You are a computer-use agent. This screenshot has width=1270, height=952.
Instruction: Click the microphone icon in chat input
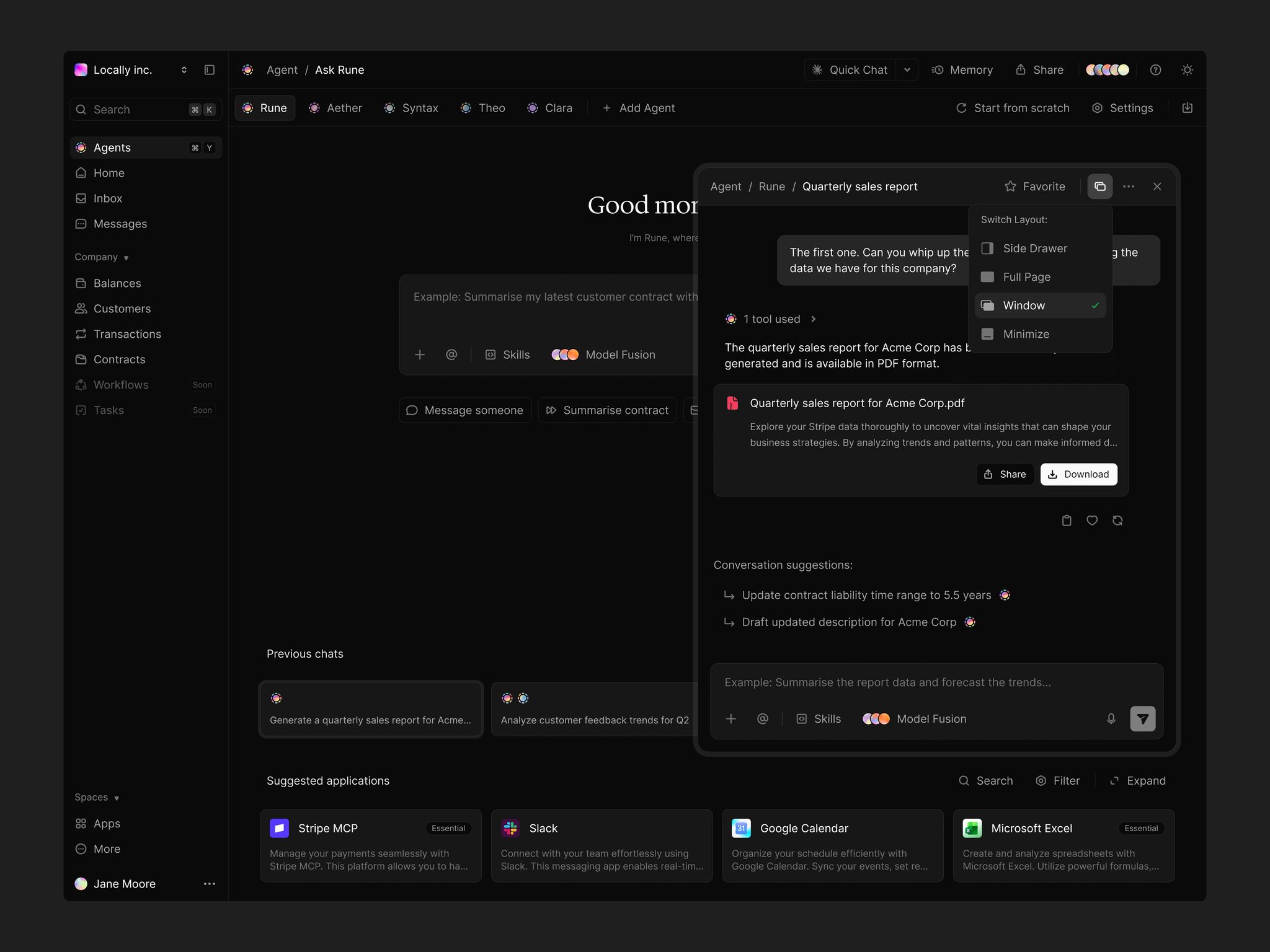(x=1111, y=719)
